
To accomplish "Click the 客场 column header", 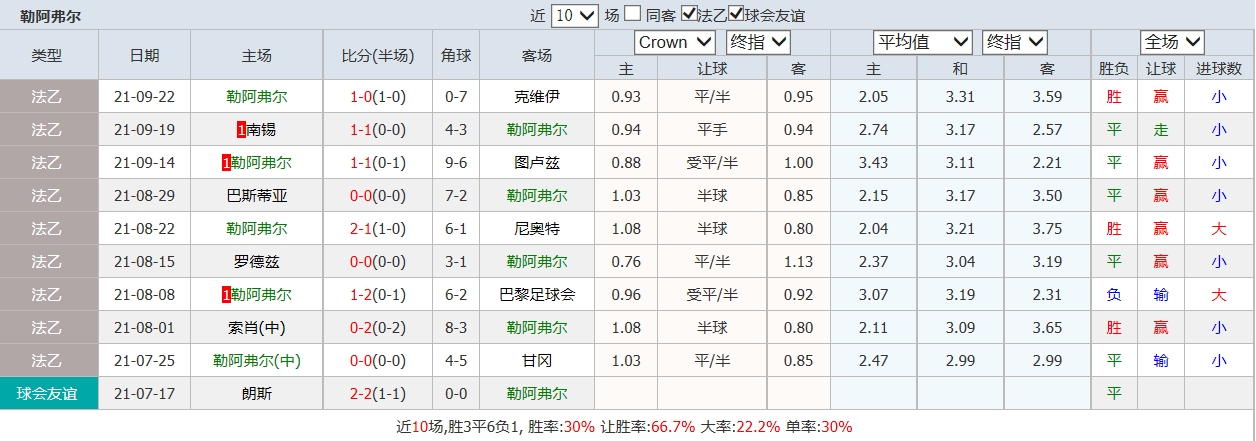I will coord(537,56).
